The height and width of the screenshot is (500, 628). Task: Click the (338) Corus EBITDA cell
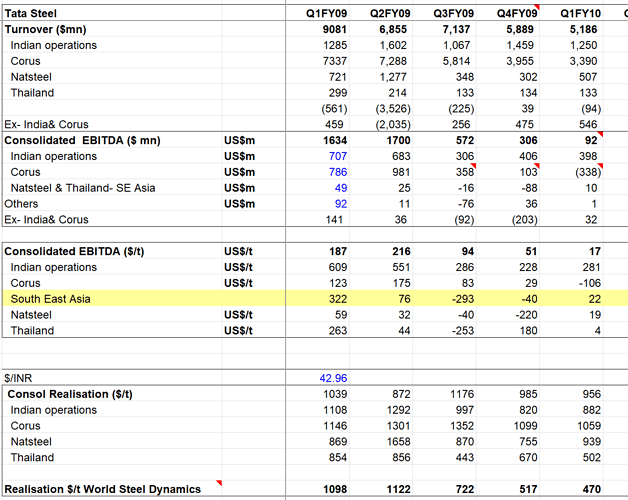(x=588, y=172)
